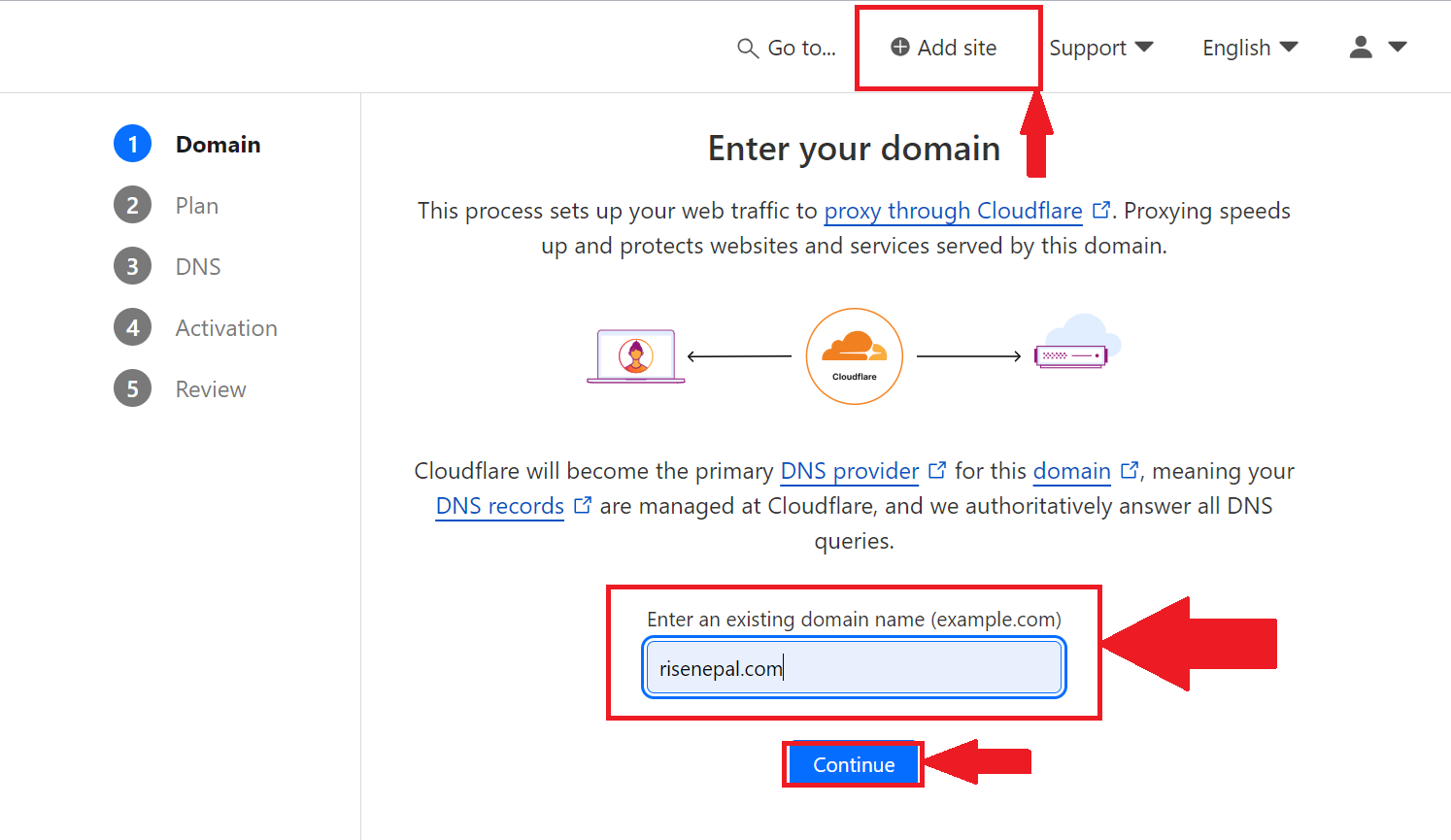Viewport: 1451px width, 840px height.
Task: Open the English language dropdown
Action: (1249, 47)
